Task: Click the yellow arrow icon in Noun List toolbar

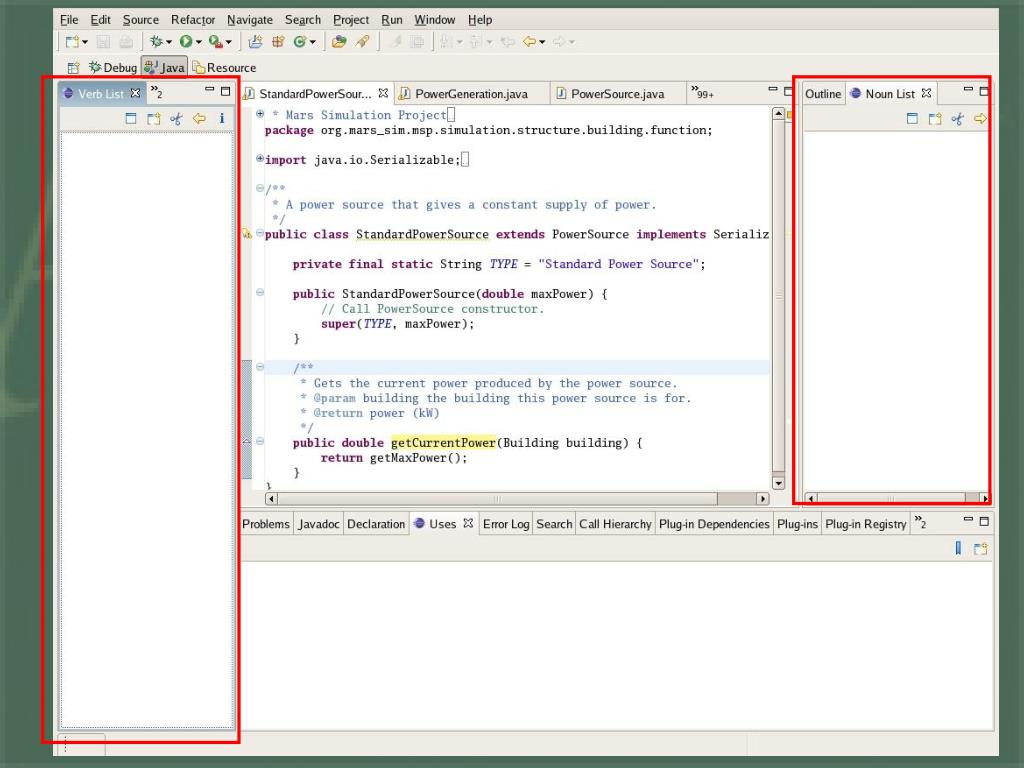Action: [x=980, y=119]
